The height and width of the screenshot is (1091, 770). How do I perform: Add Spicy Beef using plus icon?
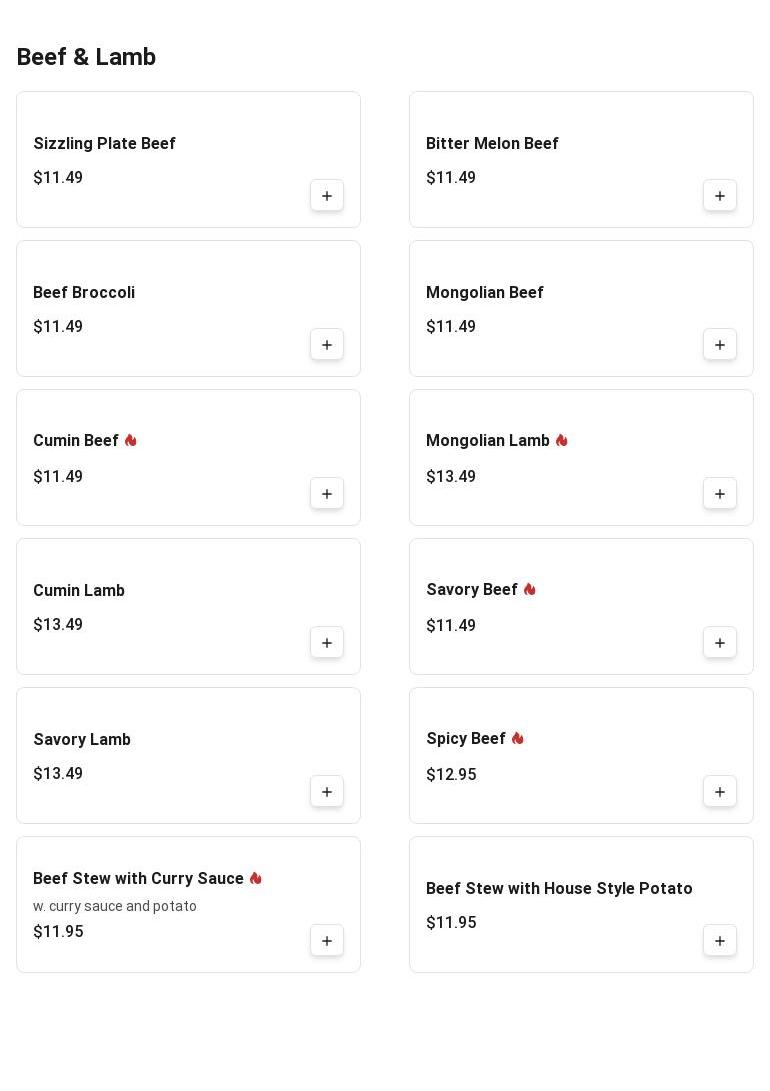(x=720, y=792)
